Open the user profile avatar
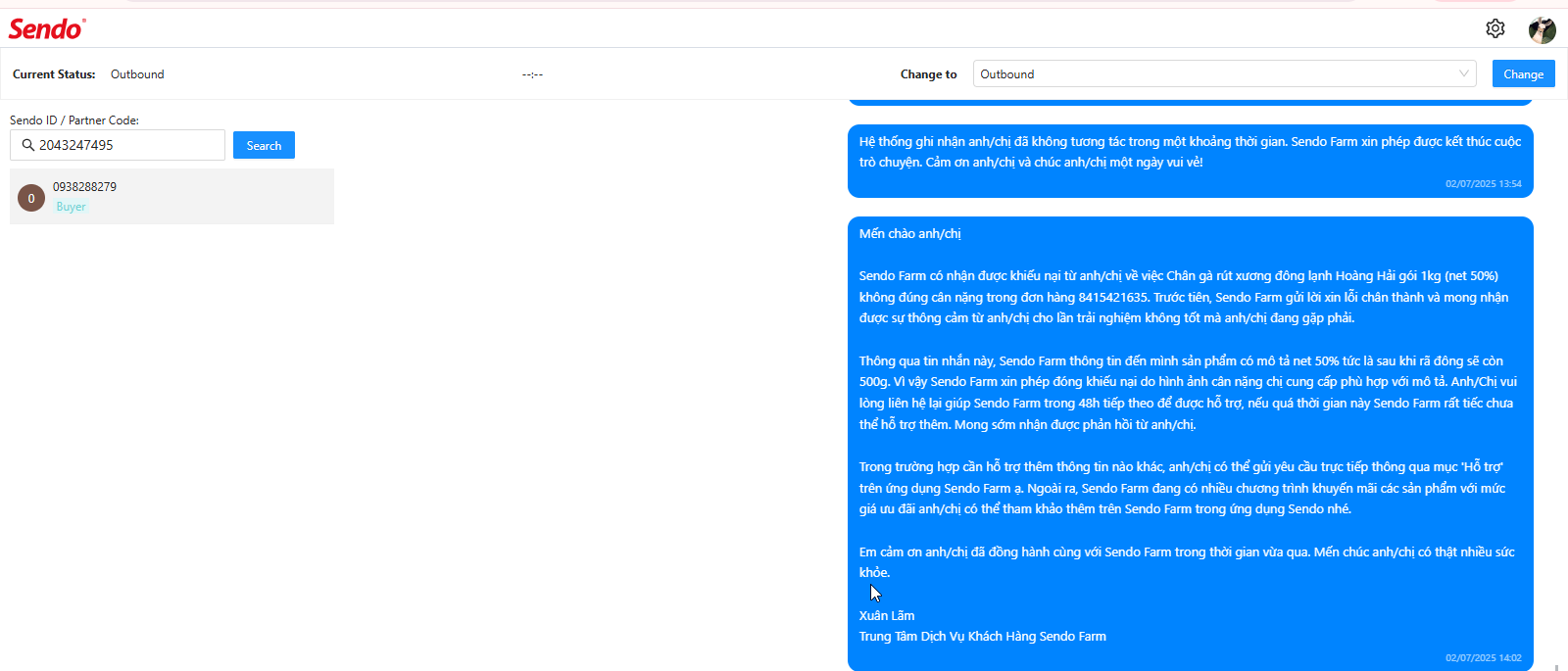Viewport: 1568px width, 671px height. (1543, 29)
